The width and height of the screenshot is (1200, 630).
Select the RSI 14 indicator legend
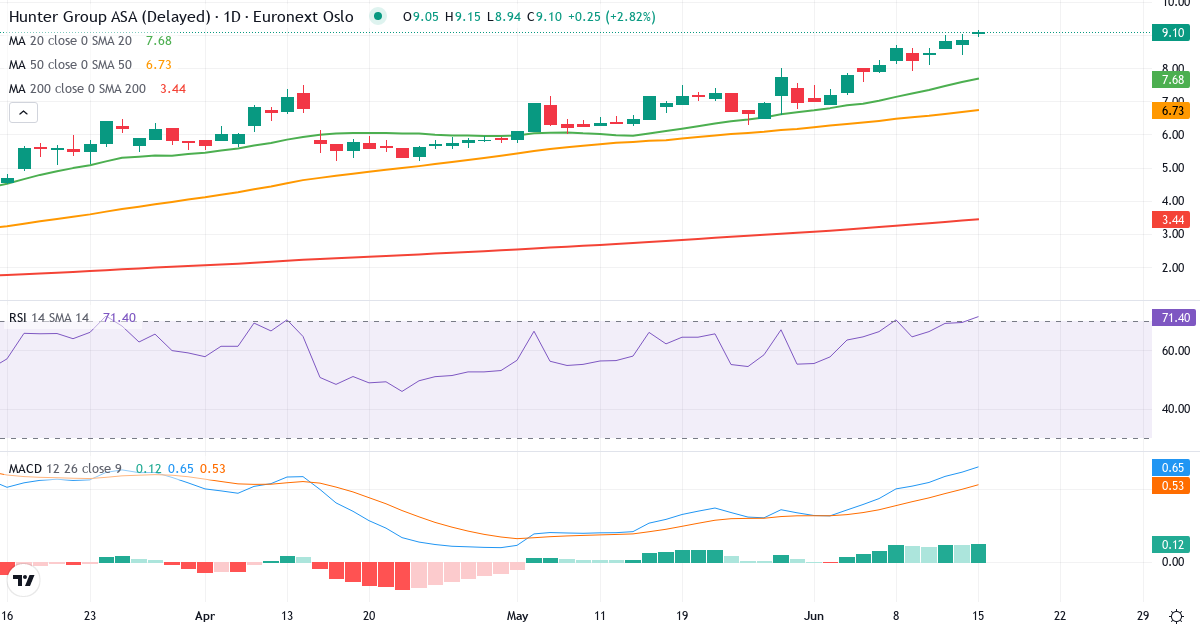49,318
